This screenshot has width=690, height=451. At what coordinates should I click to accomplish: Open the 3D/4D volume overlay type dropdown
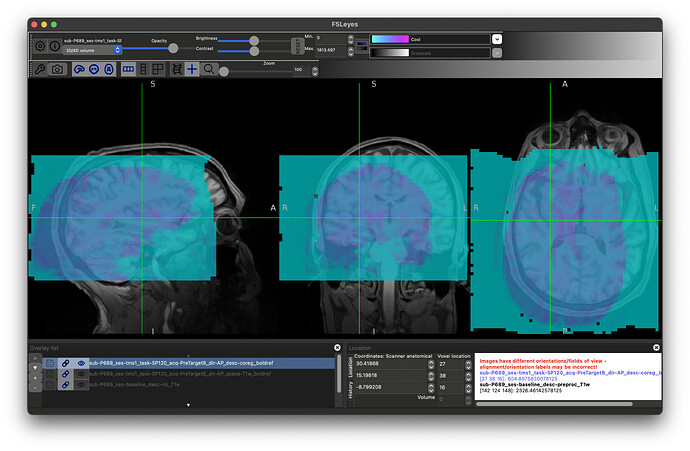point(91,49)
